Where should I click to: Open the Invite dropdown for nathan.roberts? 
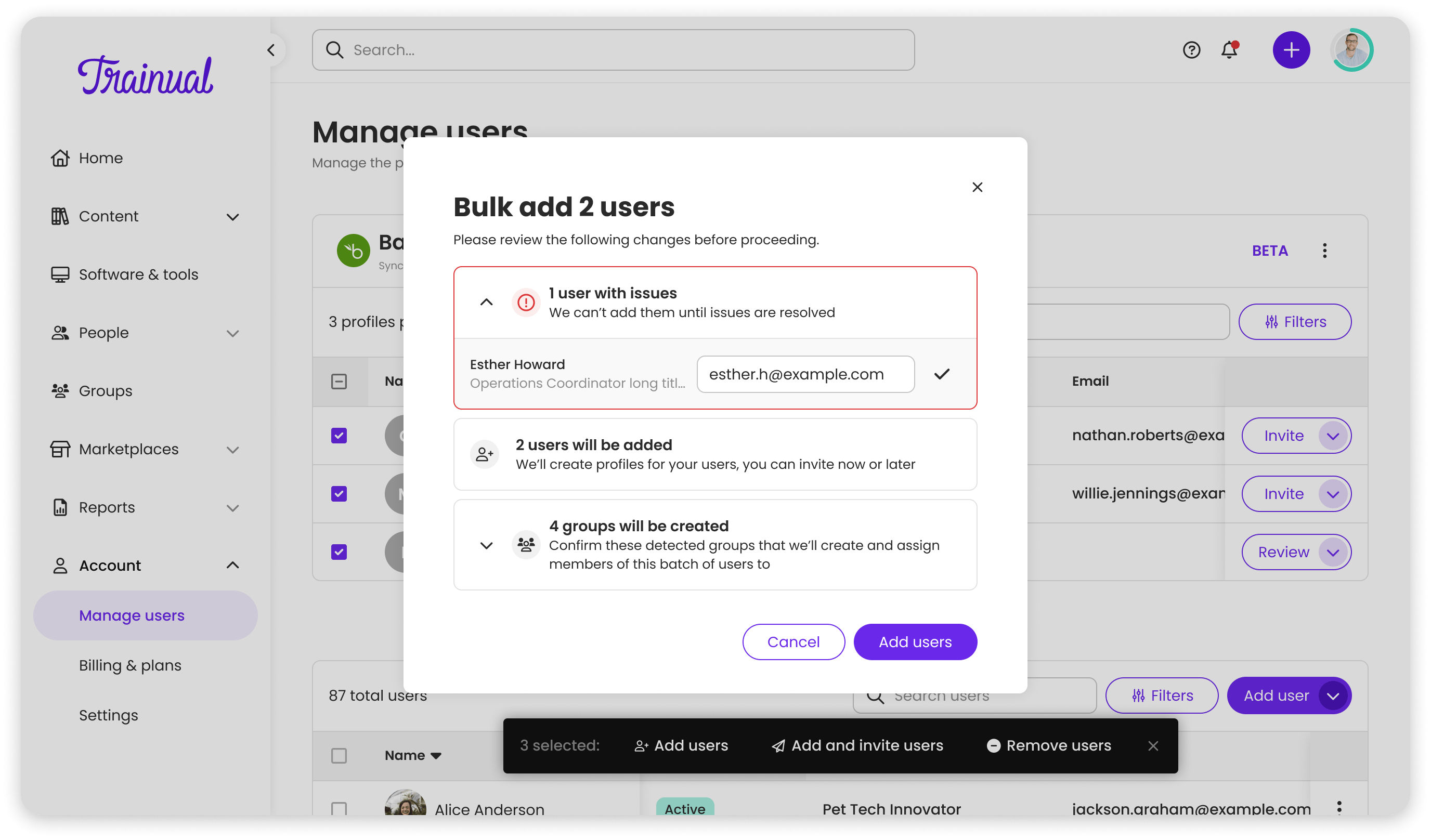click(x=1333, y=436)
